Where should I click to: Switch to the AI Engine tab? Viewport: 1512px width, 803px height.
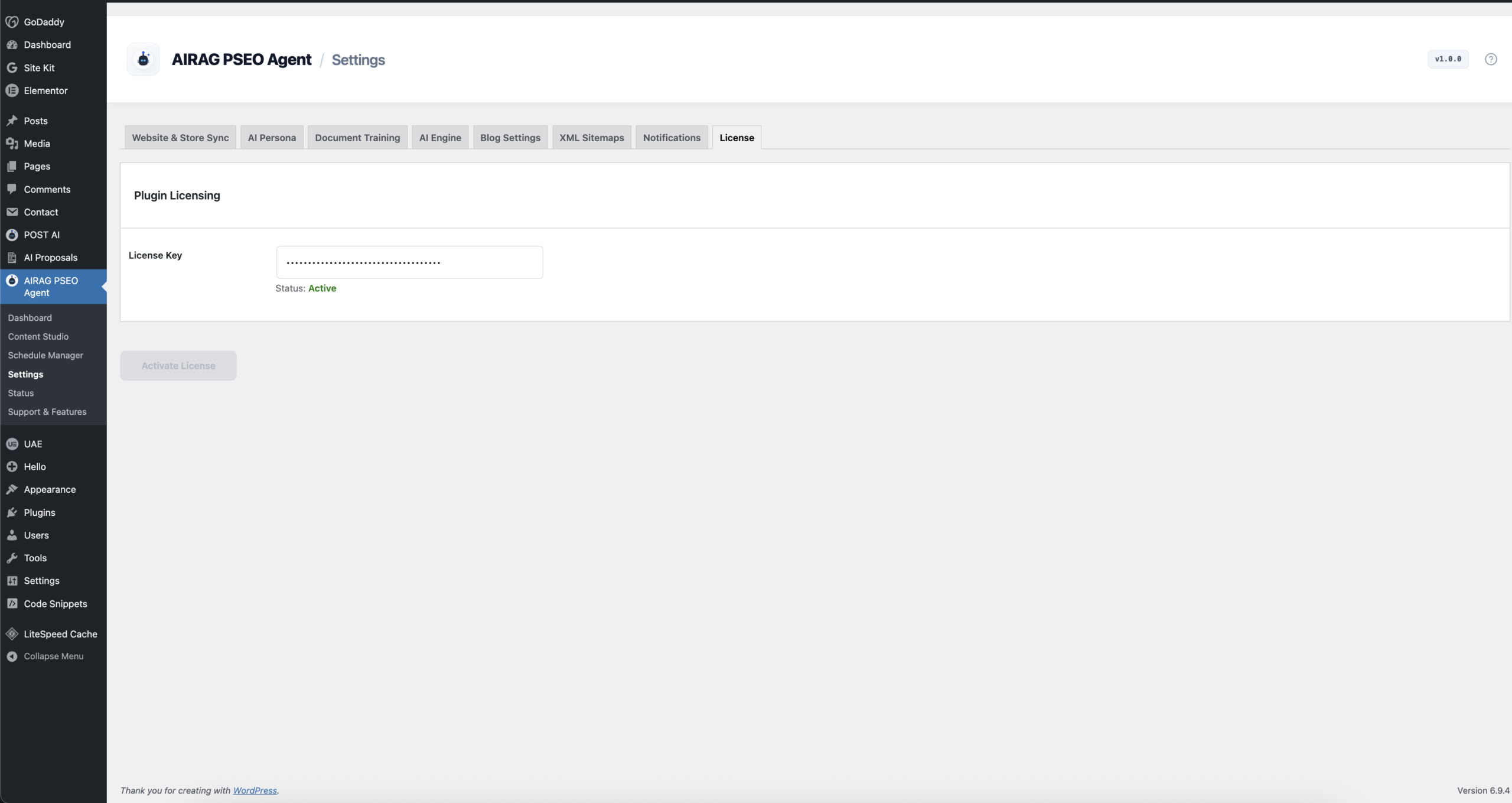pos(440,138)
